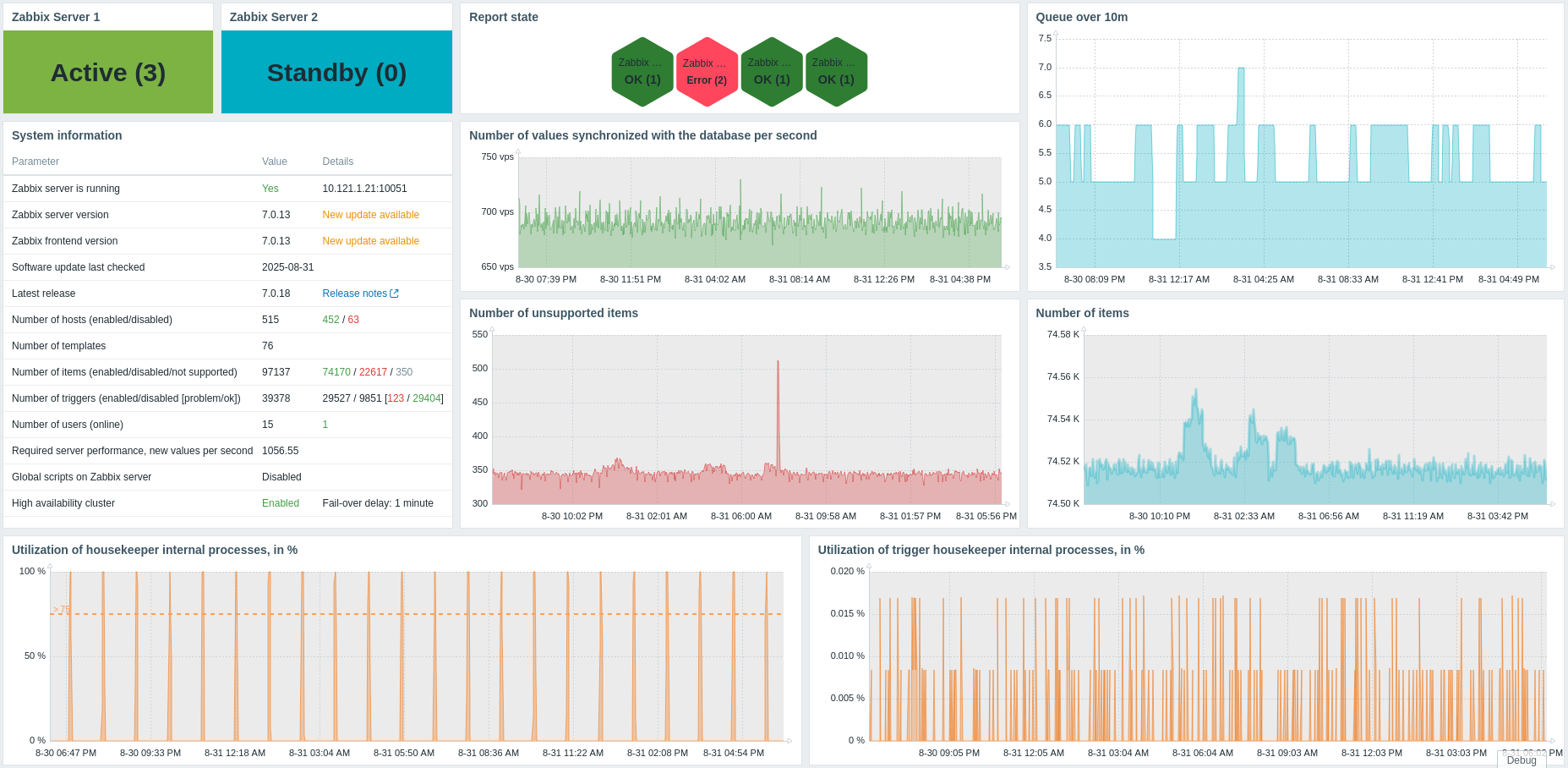
Task: Select the OK (1) hexagon left of Error
Action: tap(642, 72)
